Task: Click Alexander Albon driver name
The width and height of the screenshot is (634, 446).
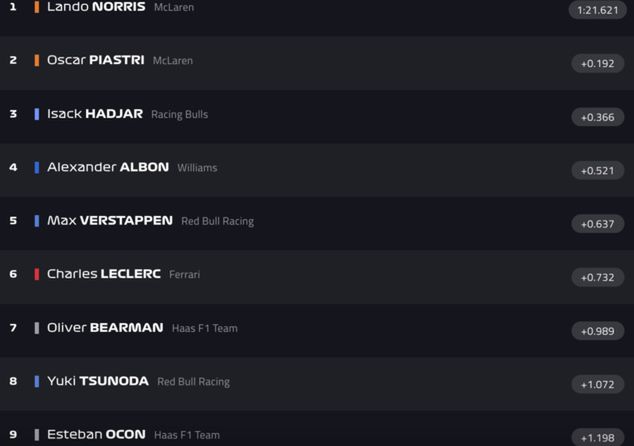Action: coord(108,167)
